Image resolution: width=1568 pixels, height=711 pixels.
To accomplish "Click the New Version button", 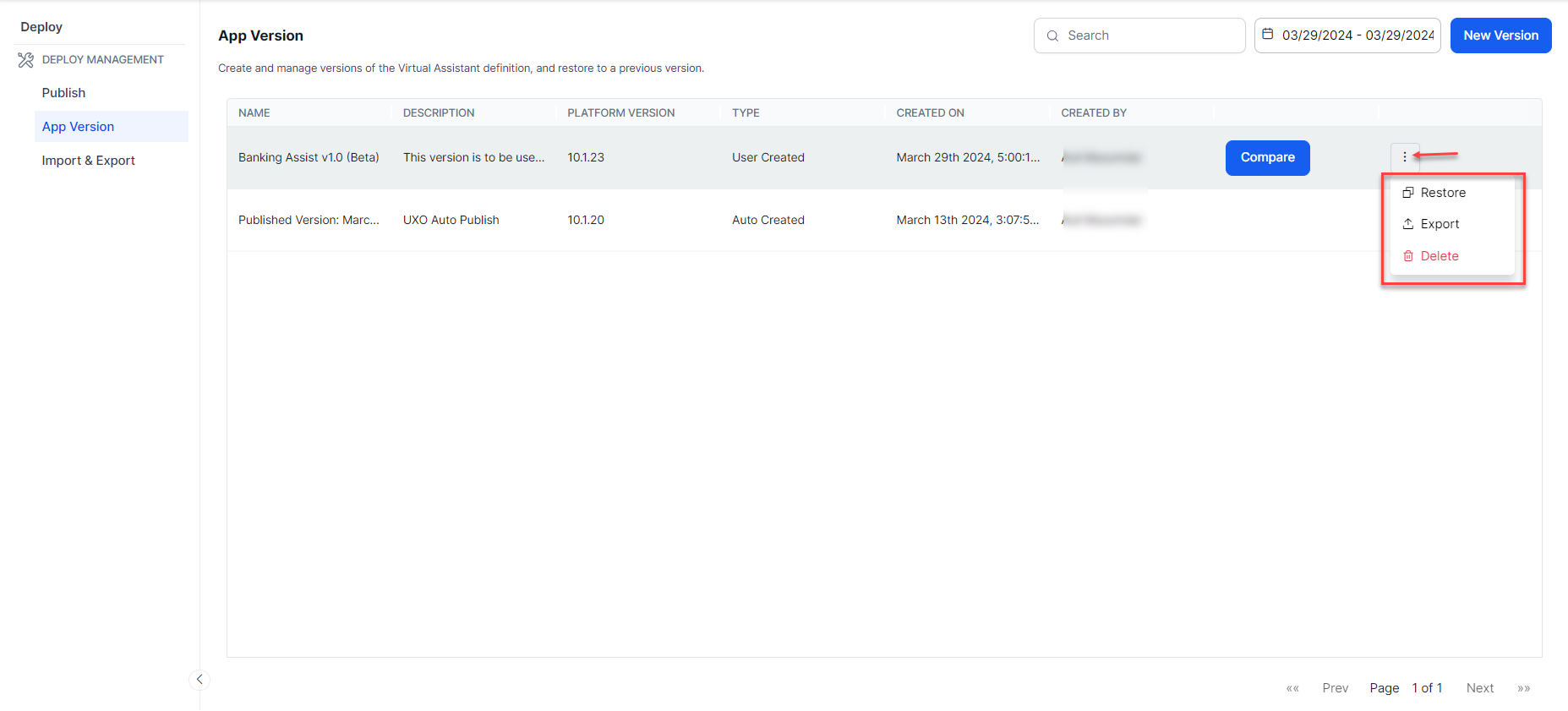I will [x=1500, y=36].
